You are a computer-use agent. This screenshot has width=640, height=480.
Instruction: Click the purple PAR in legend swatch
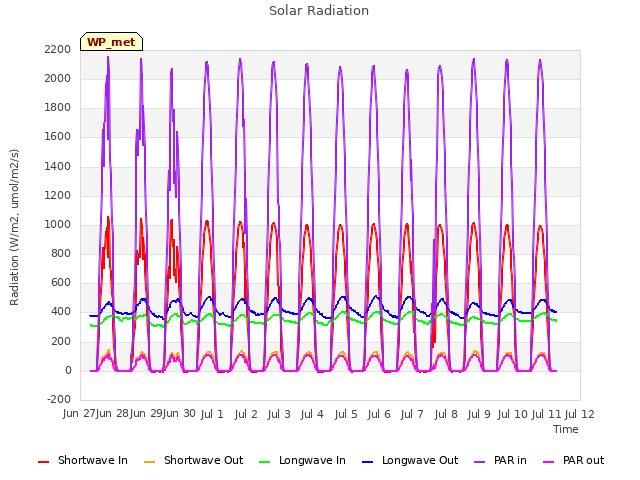click(x=480, y=462)
